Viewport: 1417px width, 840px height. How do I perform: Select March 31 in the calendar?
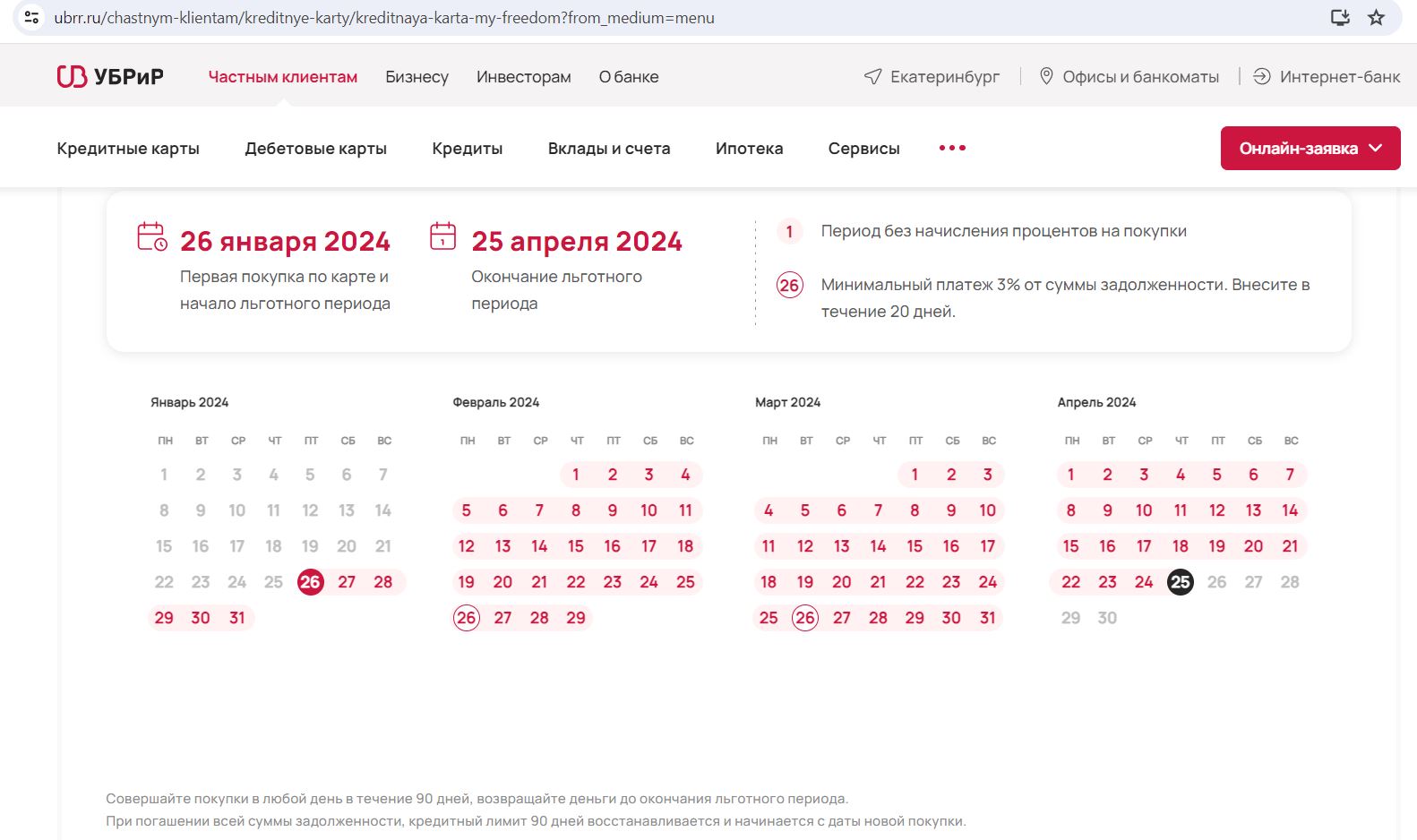pos(988,618)
